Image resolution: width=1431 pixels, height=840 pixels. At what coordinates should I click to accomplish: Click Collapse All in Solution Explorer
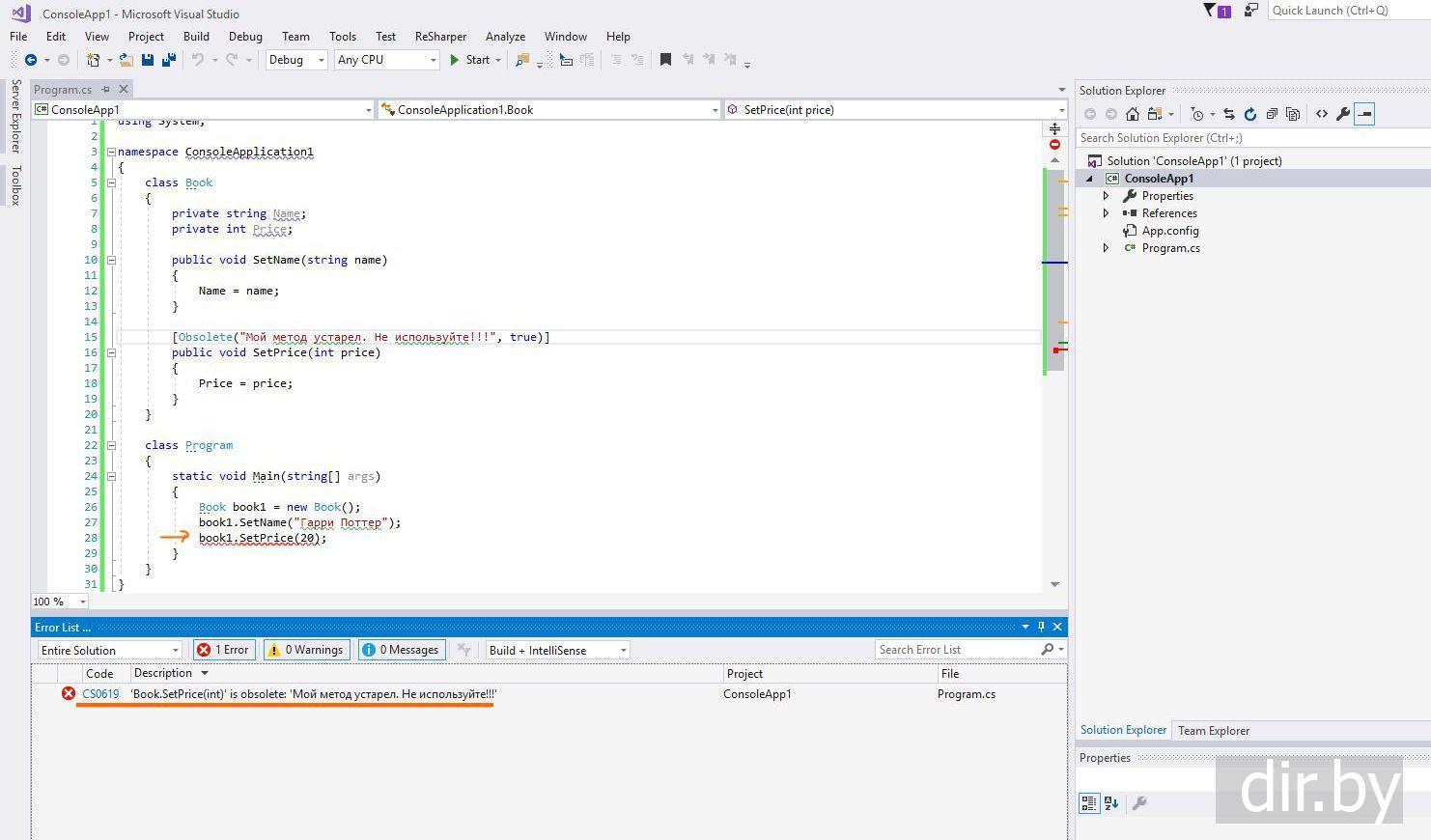click(x=1272, y=114)
